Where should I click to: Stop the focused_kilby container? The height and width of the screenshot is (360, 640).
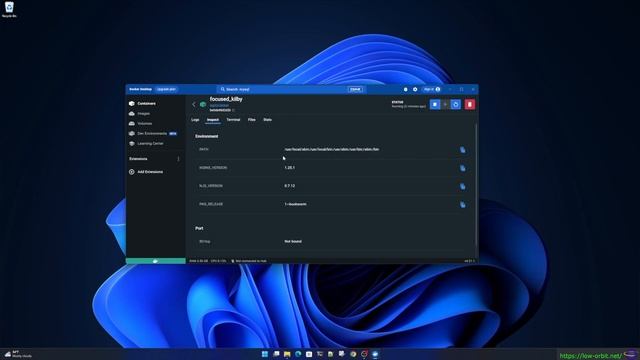pyautogui.click(x=435, y=104)
